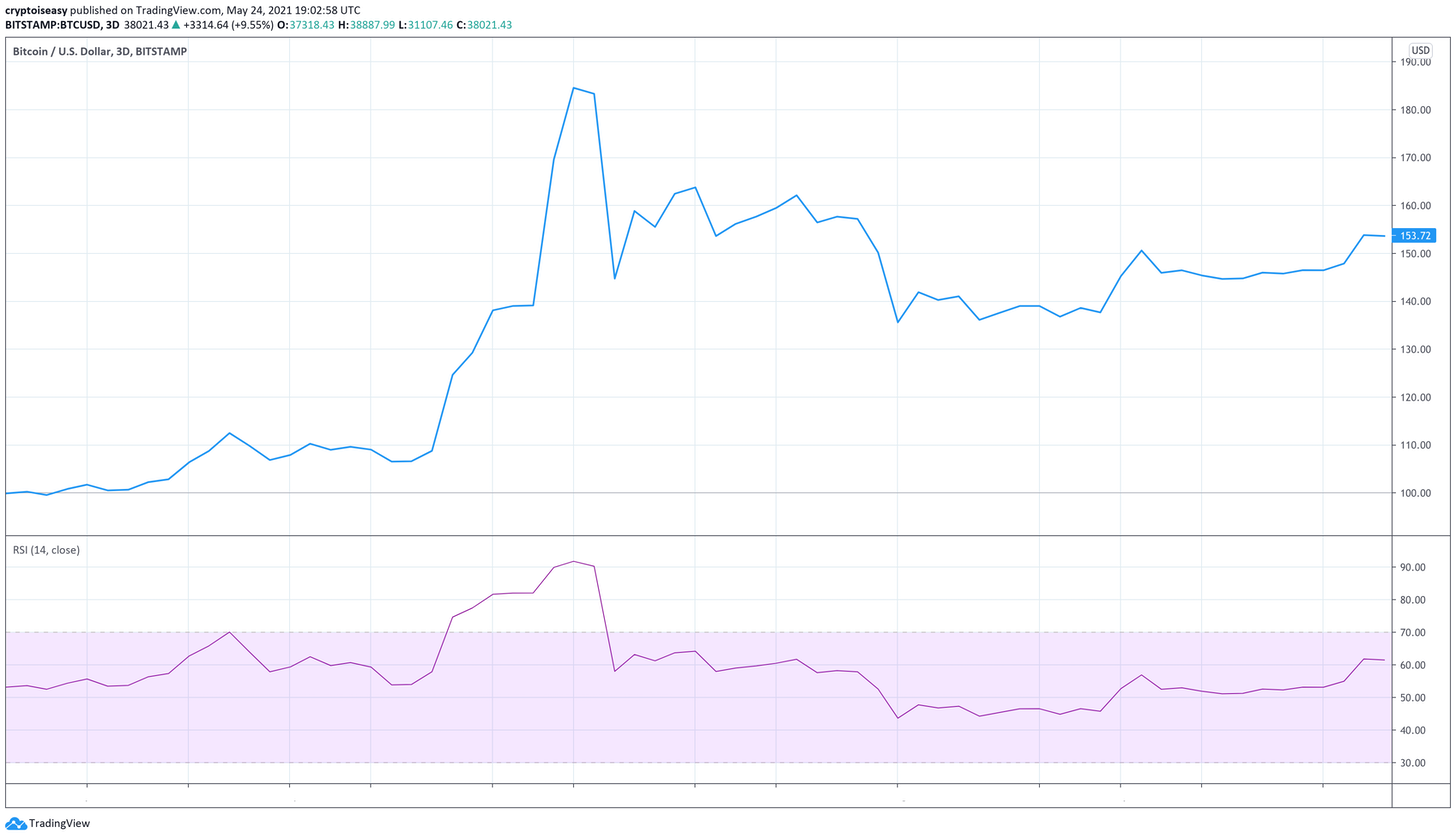Click the 'RSI (14, close)' indicator label
Image resolution: width=1456 pixels, height=839 pixels.
pyautogui.click(x=46, y=550)
